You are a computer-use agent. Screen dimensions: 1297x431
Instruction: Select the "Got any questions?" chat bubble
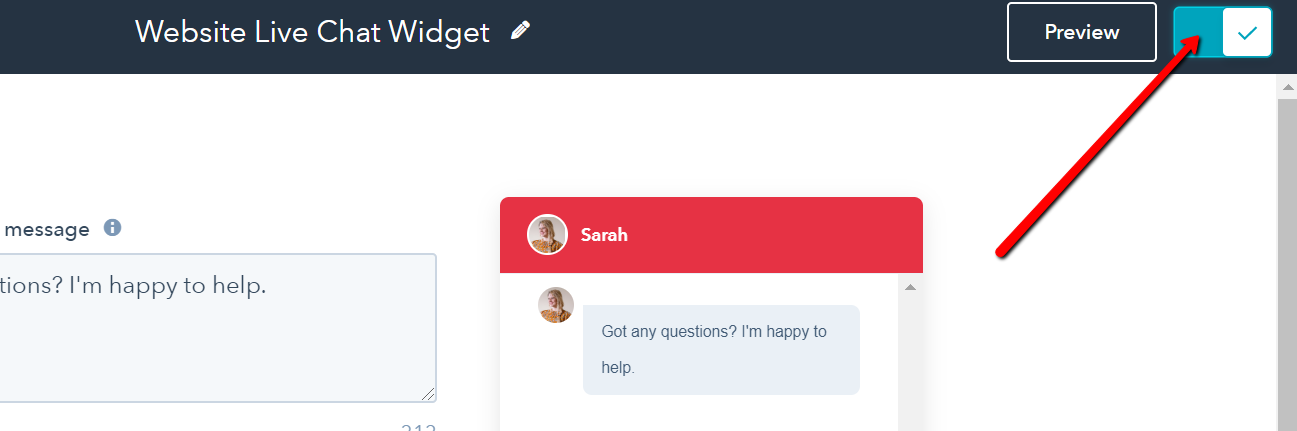tap(720, 349)
